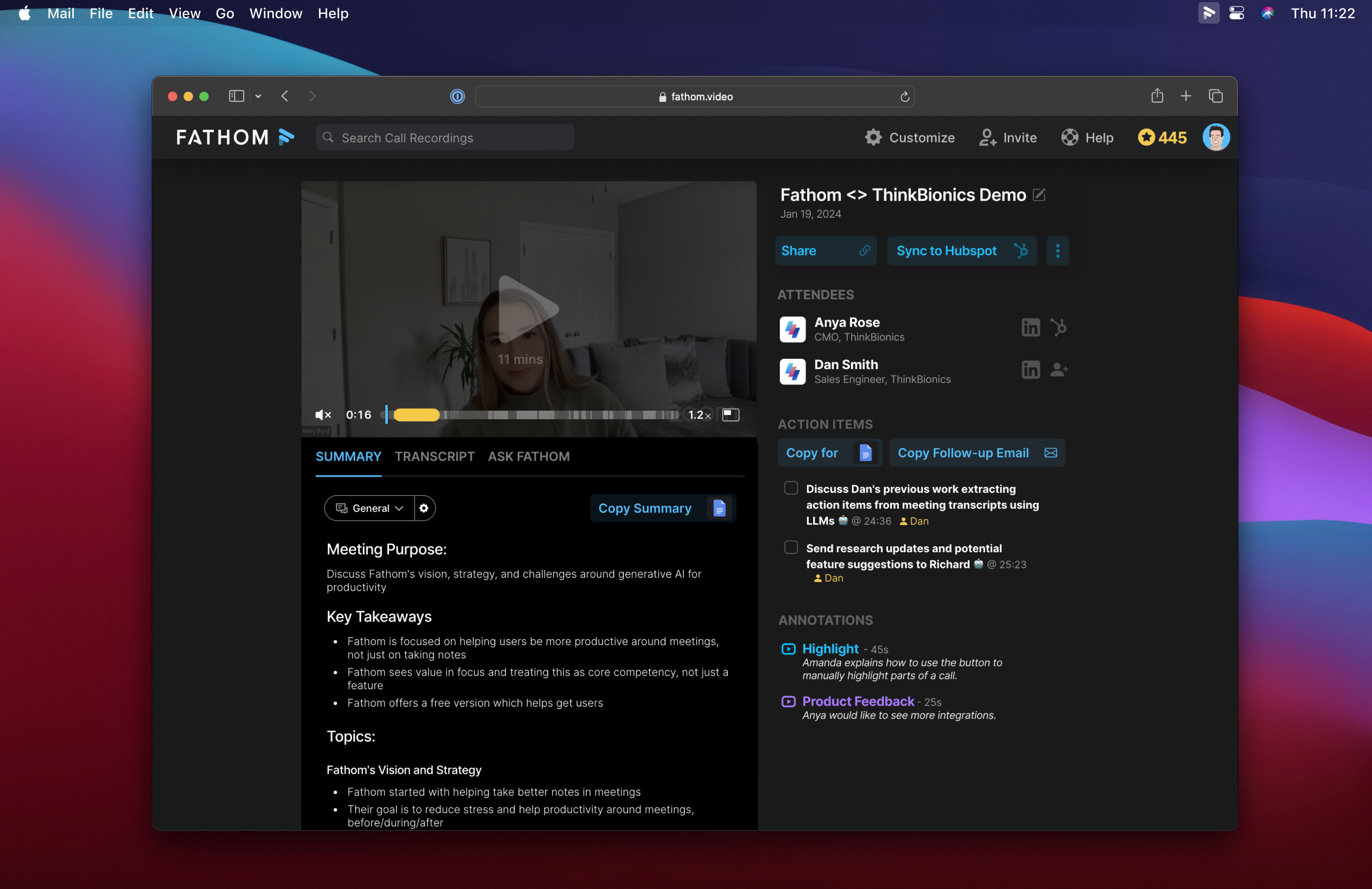Enable sidebar toggle panel view
Viewport: 1372px width, 889px height.
(x=237, y=95)
